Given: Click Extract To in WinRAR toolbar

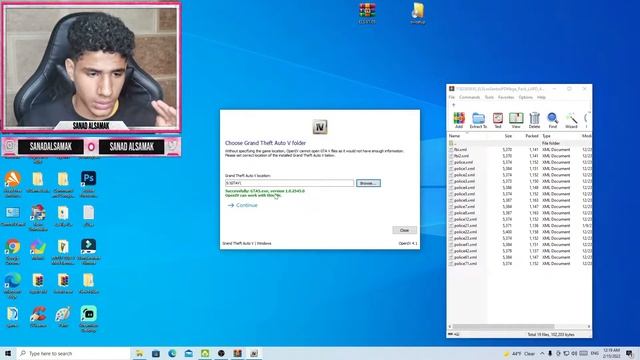Looking at the screenshot, I should tap(478, 120).
